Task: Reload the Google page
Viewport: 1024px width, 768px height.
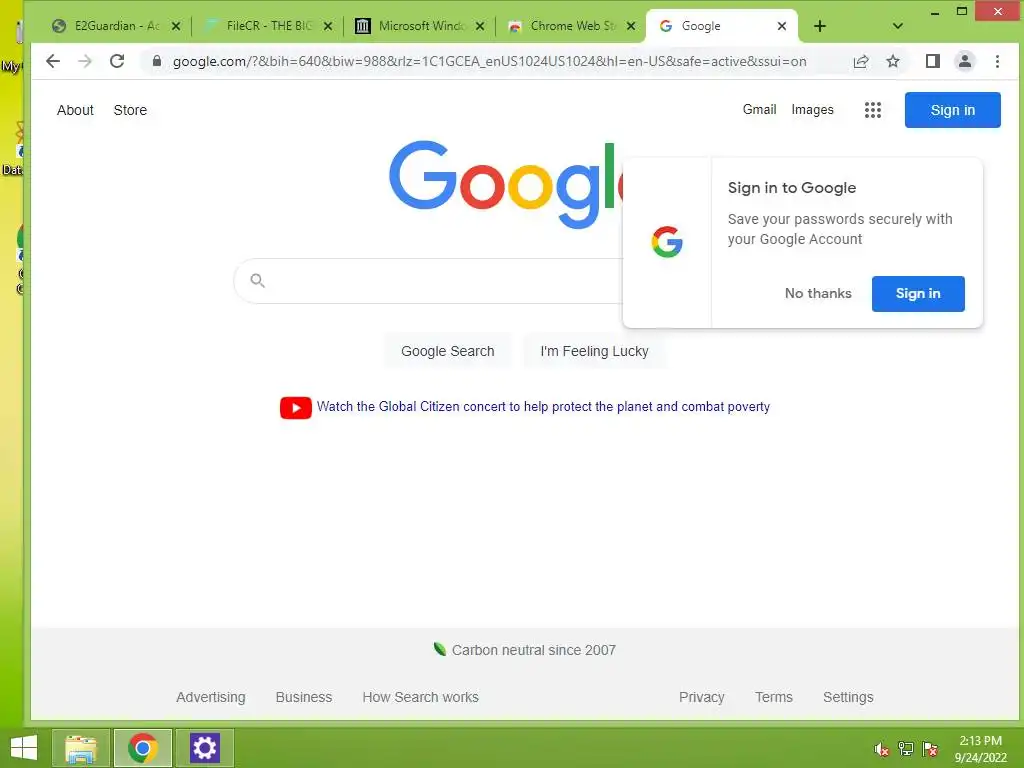Action: 117,61
